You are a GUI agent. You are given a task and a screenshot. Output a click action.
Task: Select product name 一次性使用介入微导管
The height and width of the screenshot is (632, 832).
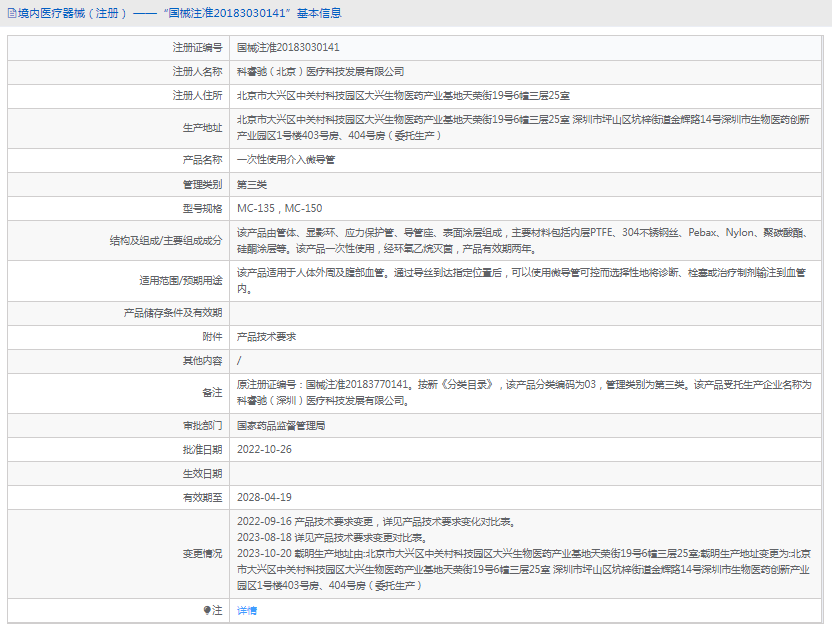pyautogui.click(x=286, y=160)
